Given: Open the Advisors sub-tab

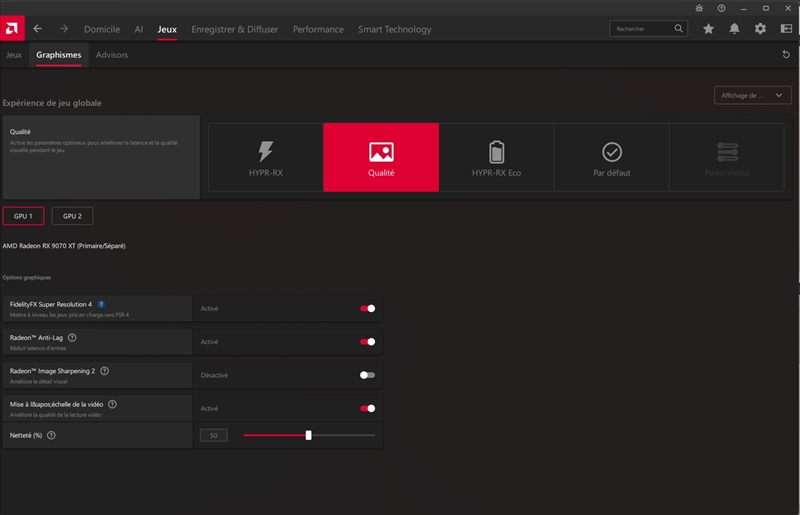Looking at the screenshot, I should tap(112, 55).
